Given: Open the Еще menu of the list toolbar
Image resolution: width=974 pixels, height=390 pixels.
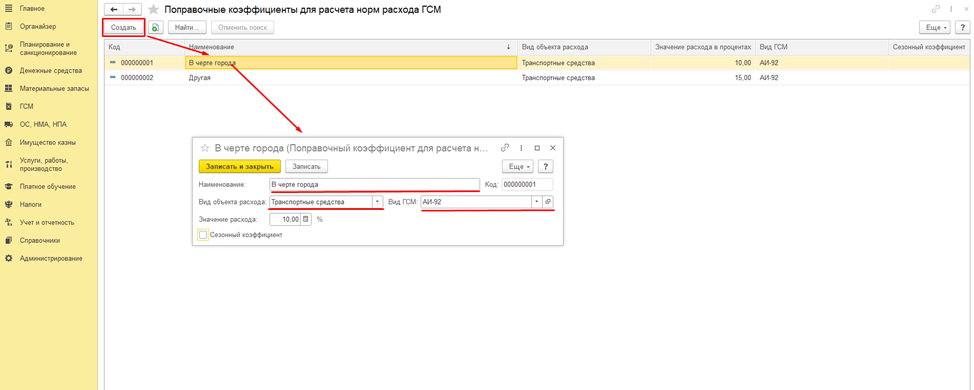Looking at the screenshot, I should click(x=935, y=27).
